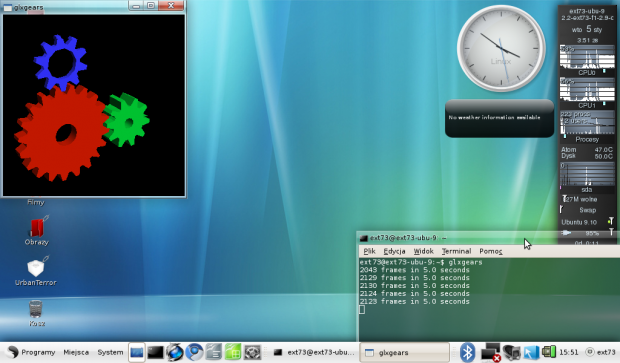
Task: Open the green spreadsheet launcher icon
Action: pyautogui.click(x=233, y=352)
